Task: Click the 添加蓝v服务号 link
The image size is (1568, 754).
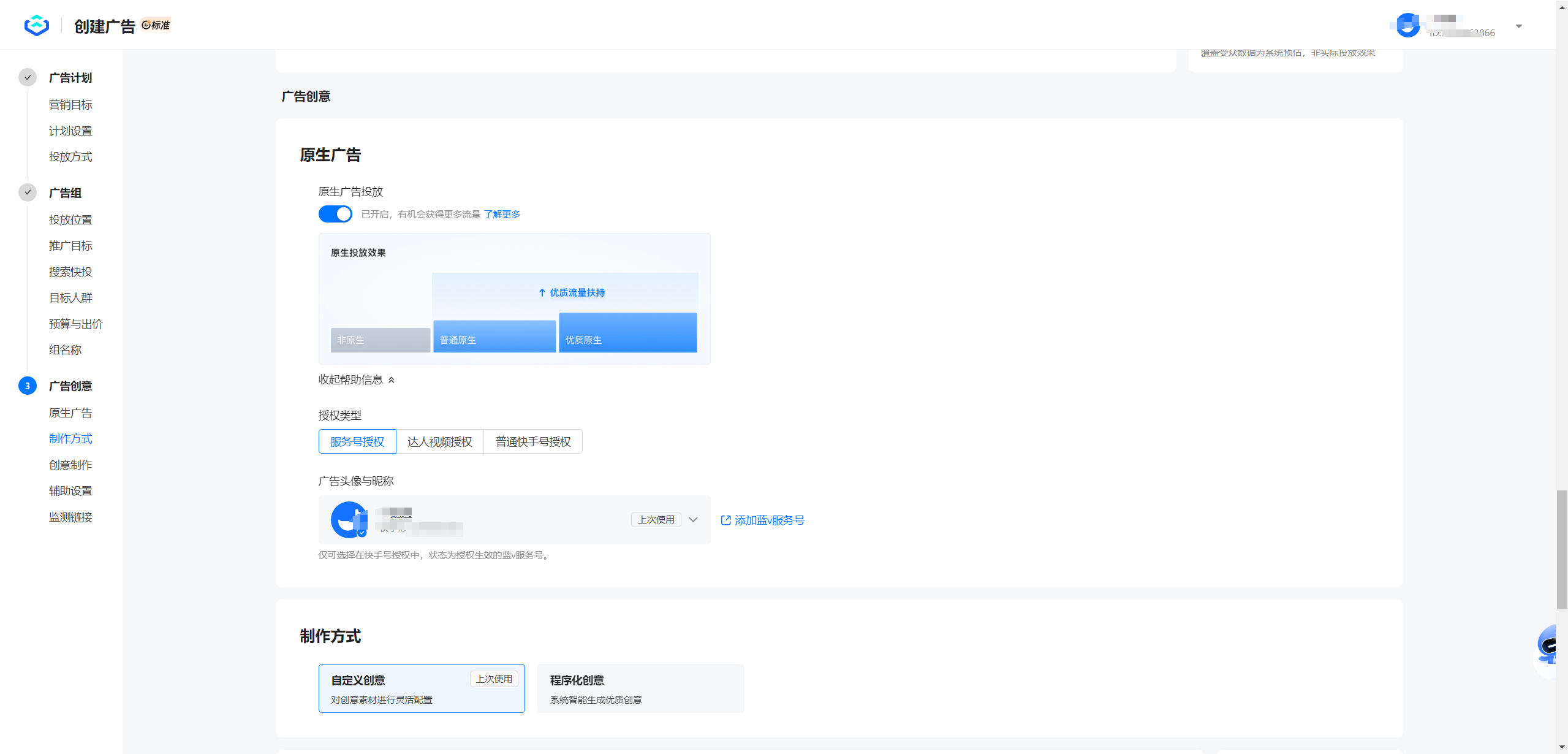Action: (x=769, y=520)
